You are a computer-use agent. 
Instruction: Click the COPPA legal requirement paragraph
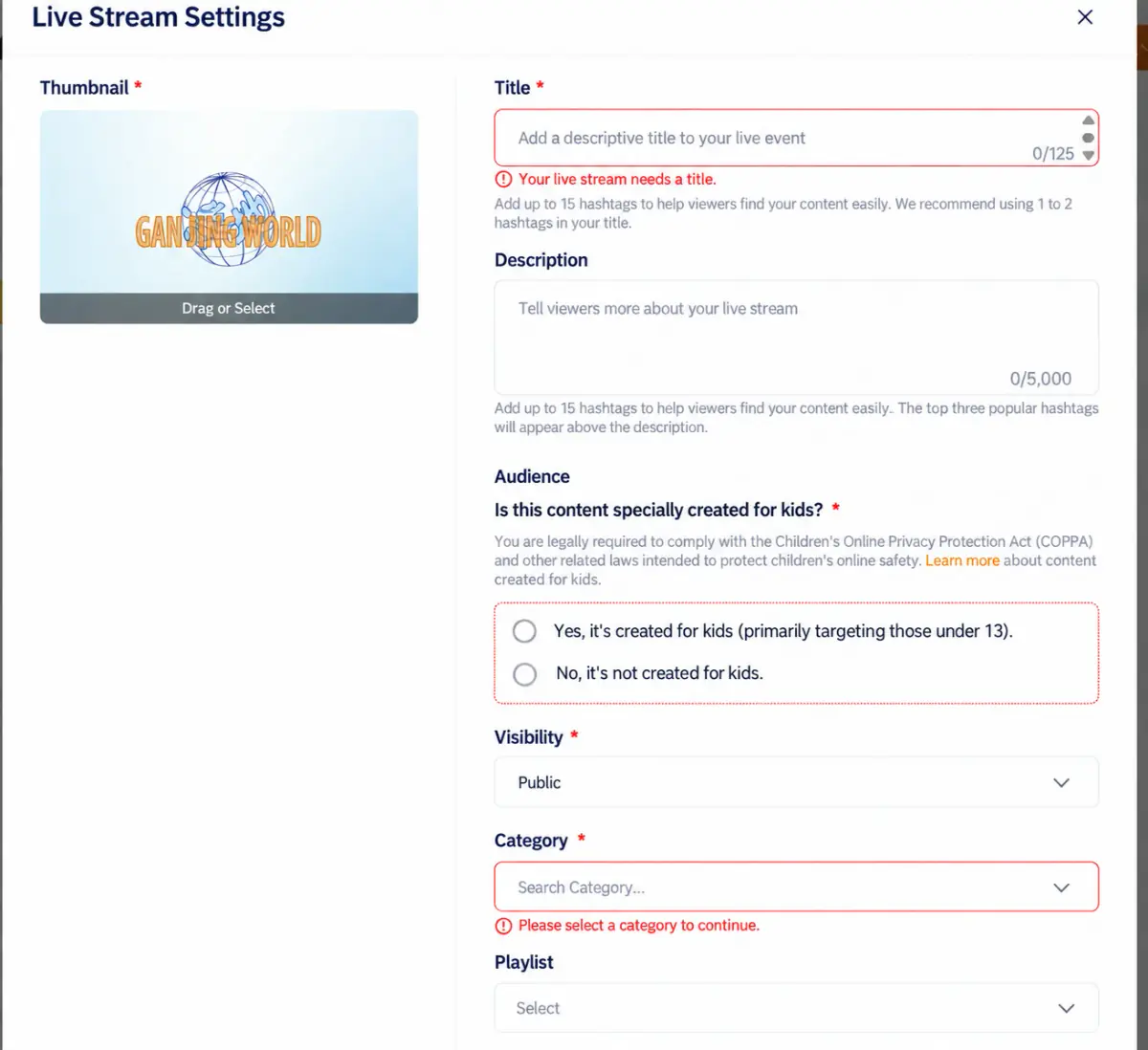tap(795, 560)
